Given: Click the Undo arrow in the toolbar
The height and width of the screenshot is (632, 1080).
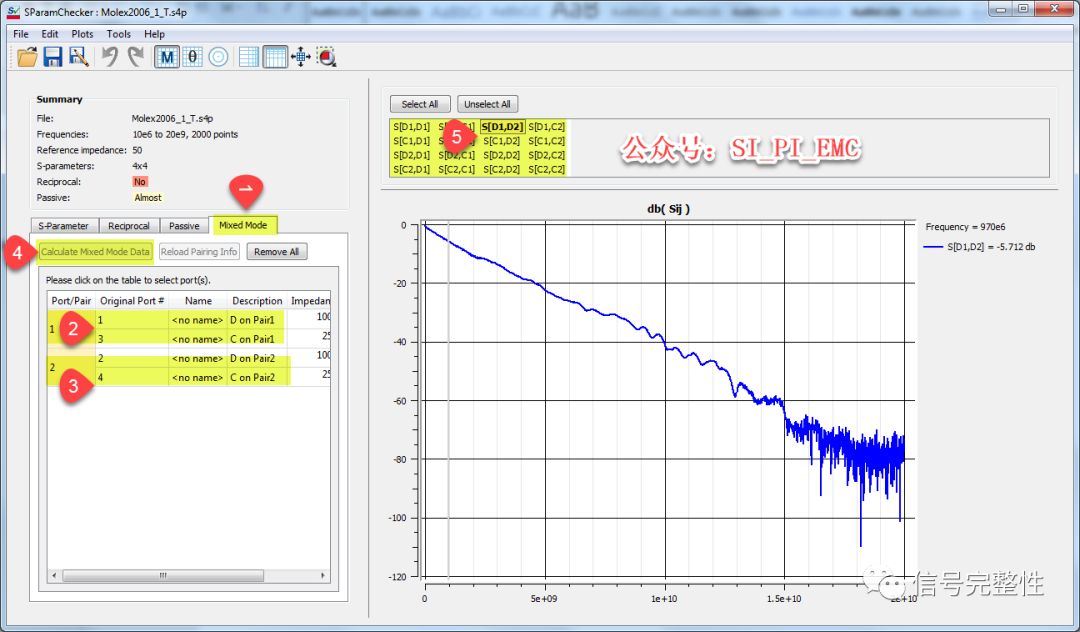Looking at the screenshot, I should click(x=110, y=57).
